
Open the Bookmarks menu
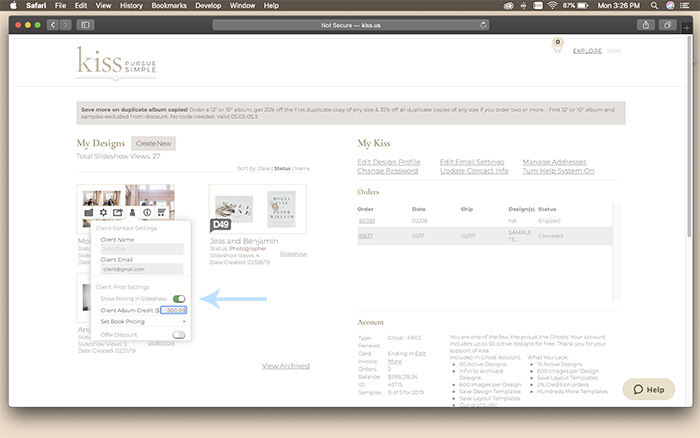click(x=169, y=6)
